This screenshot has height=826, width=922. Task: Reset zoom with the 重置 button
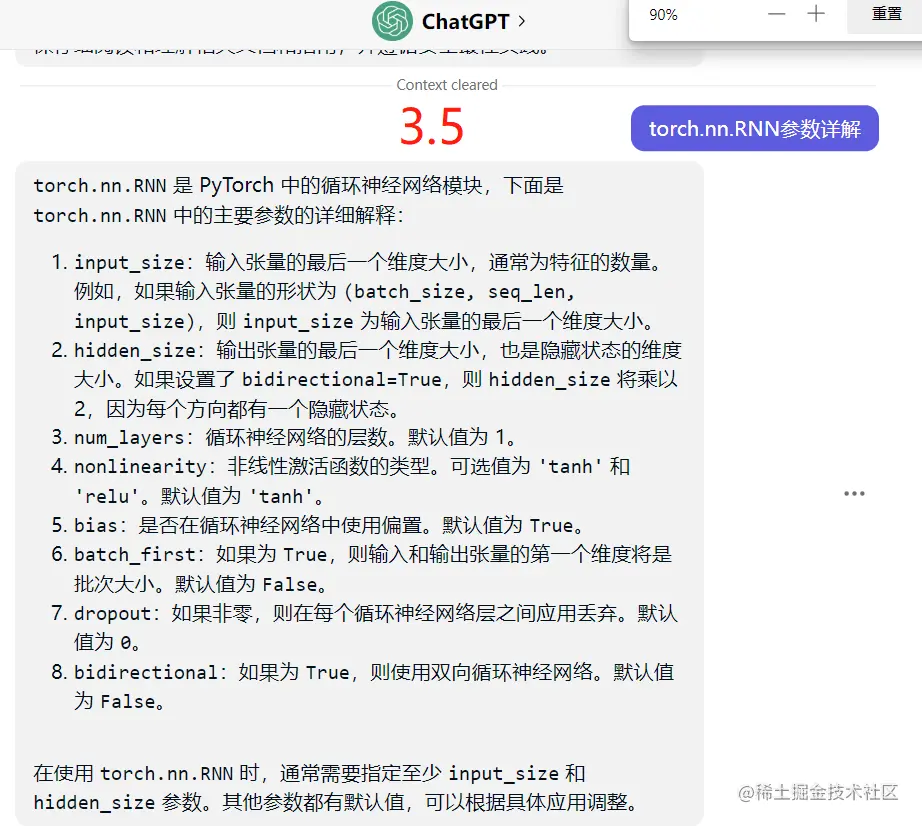886,14
